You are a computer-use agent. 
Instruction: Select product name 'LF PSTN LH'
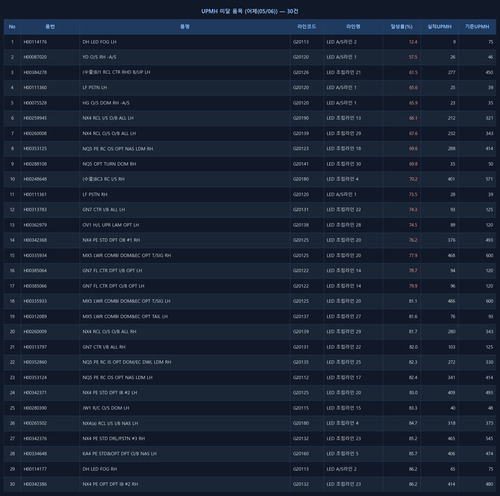click(x=95, y=88)
